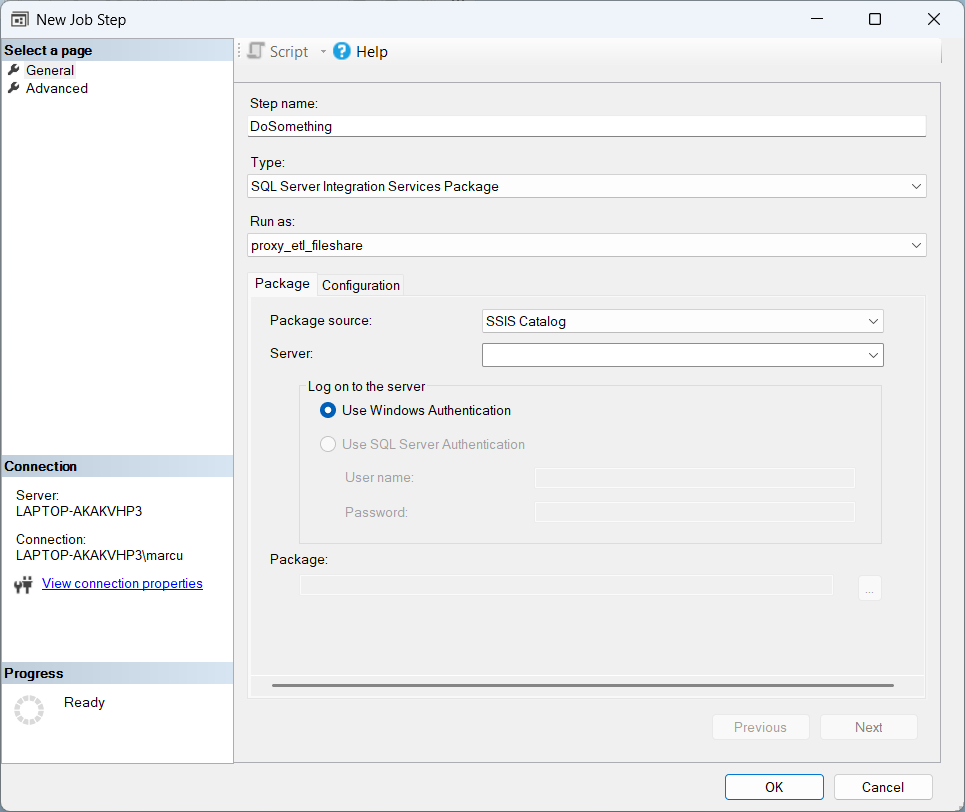
Task: Click the Script toolbar icon
Action: pyautogui.click(x=256, y=51)
